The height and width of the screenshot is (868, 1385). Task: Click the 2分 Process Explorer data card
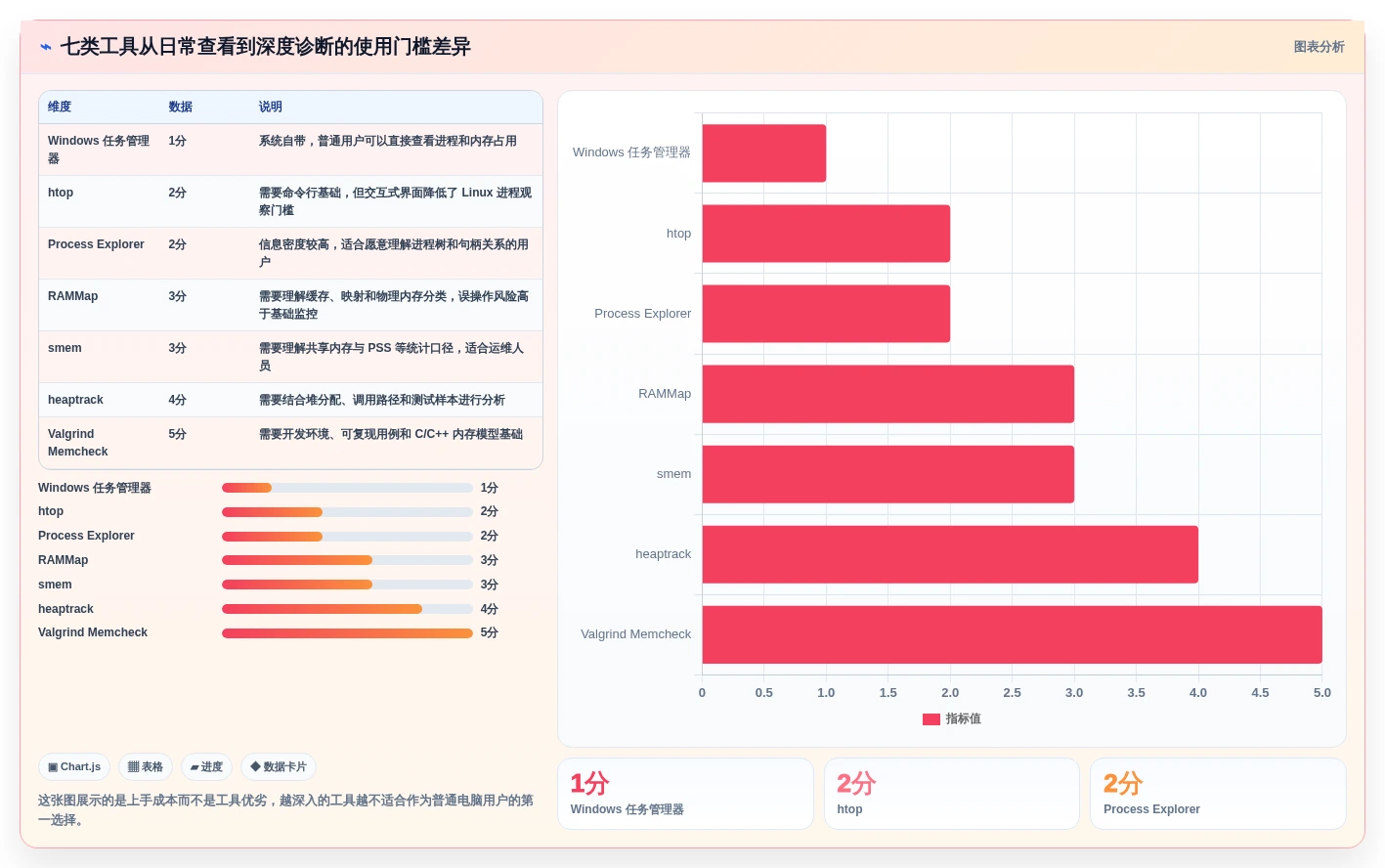coord(1218,794)
